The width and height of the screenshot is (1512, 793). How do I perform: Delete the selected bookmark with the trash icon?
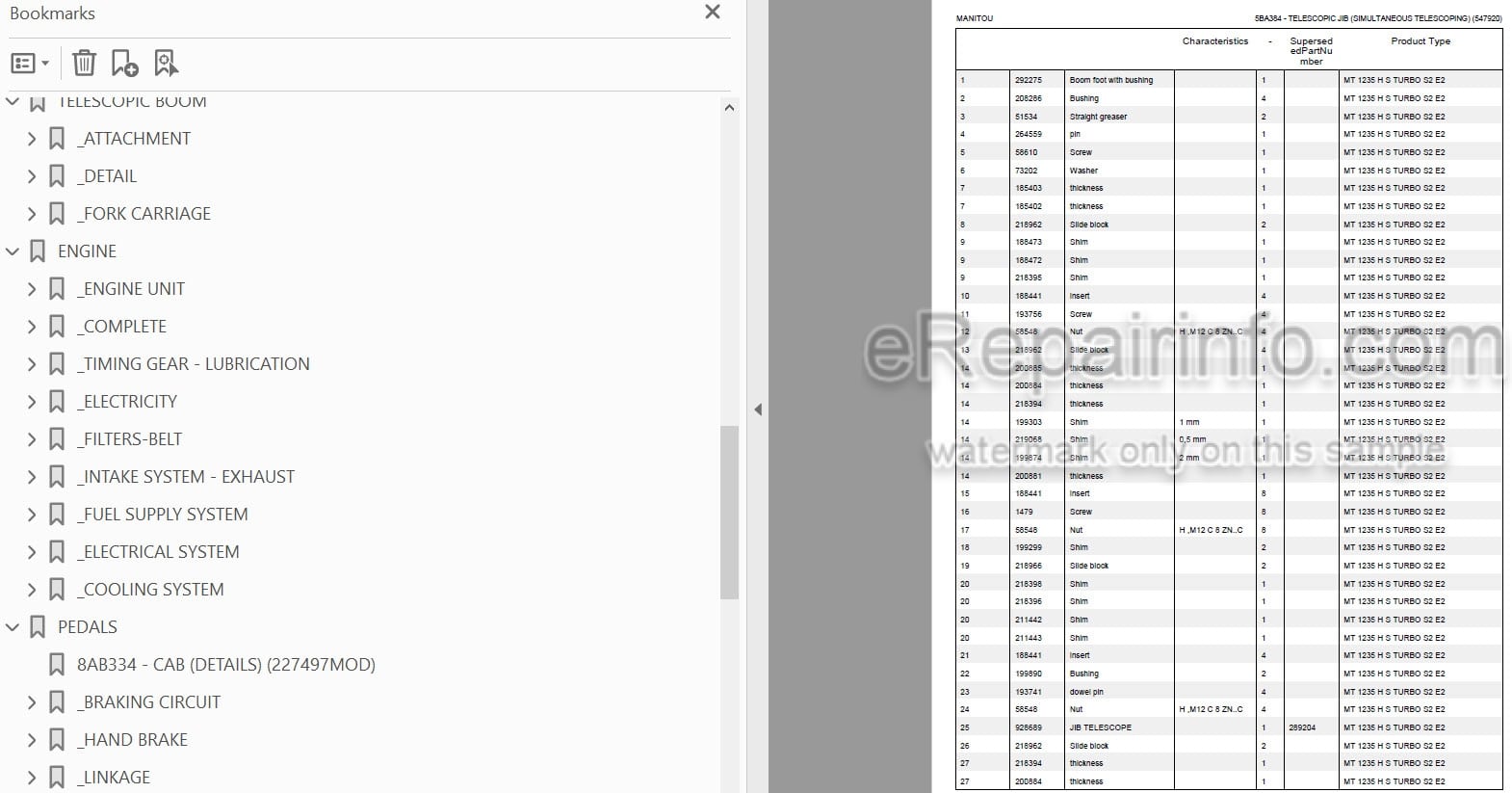pyautogui.click(x=84, y=64)
